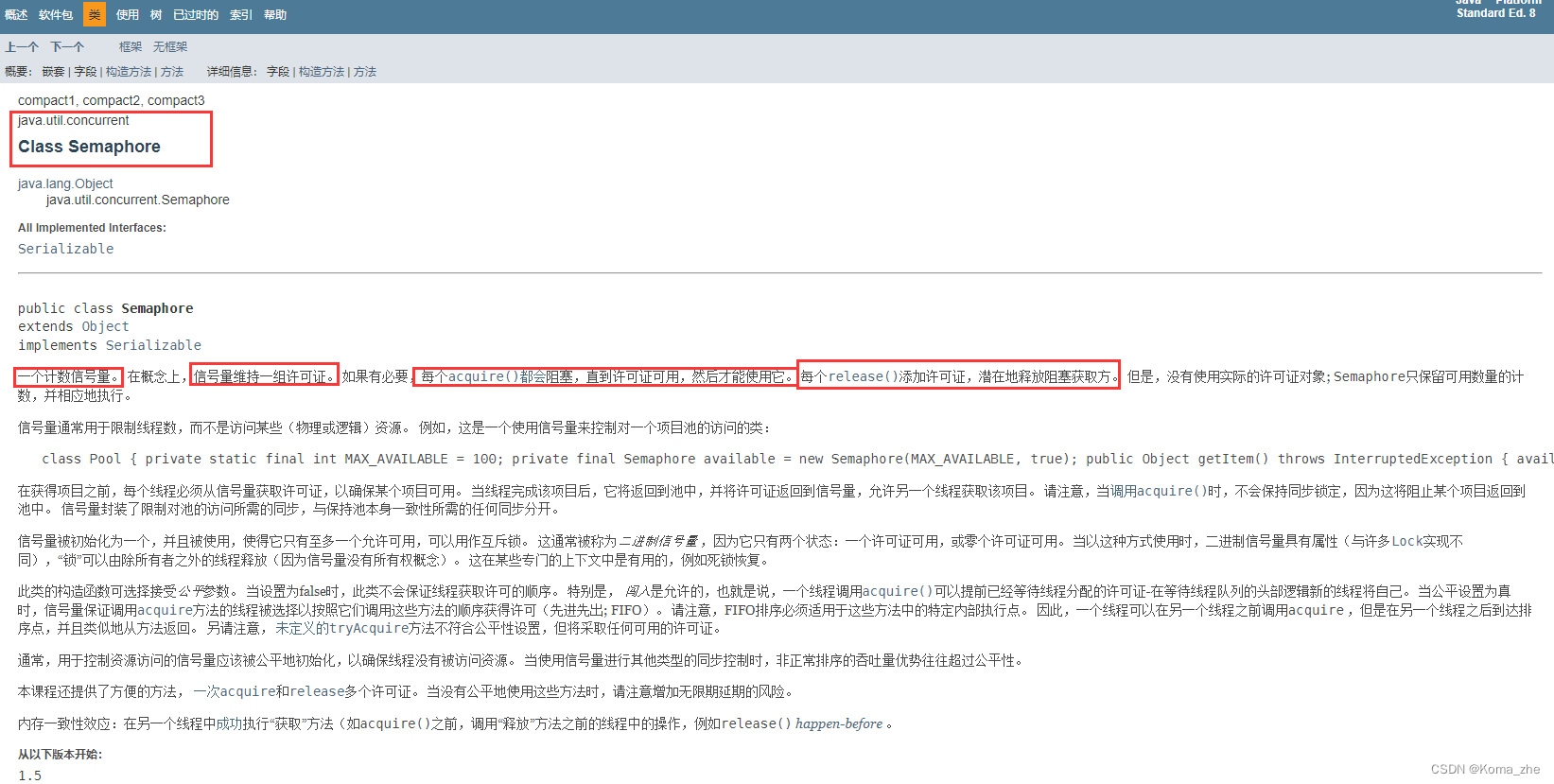
Task: Click the Class Semaphore heading
Action: [89, 147]
